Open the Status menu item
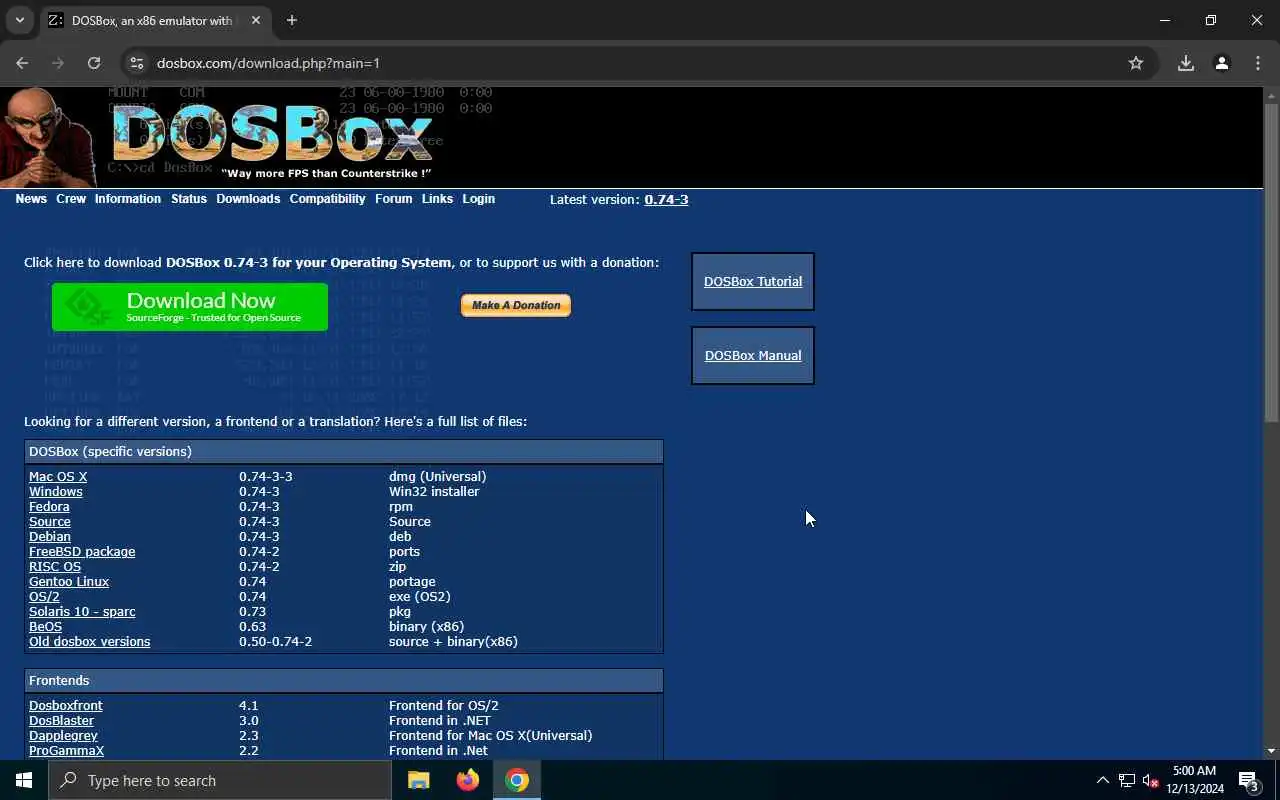 189,199
